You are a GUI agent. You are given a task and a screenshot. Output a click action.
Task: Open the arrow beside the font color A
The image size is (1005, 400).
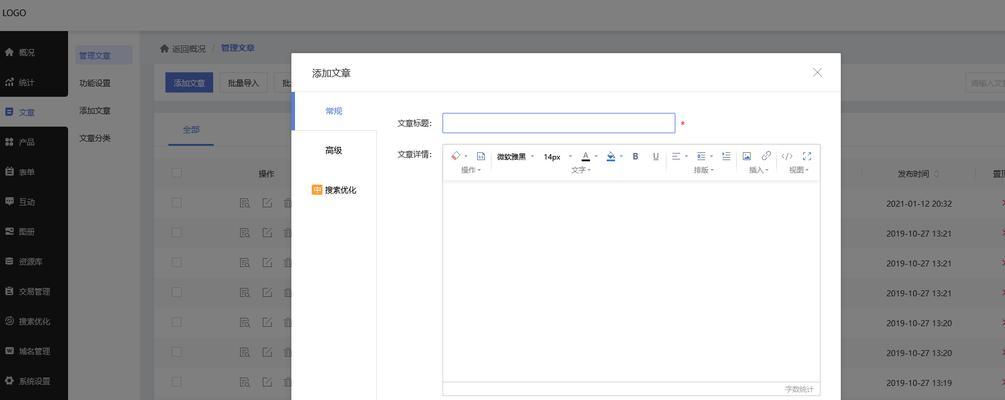[596, 156]
